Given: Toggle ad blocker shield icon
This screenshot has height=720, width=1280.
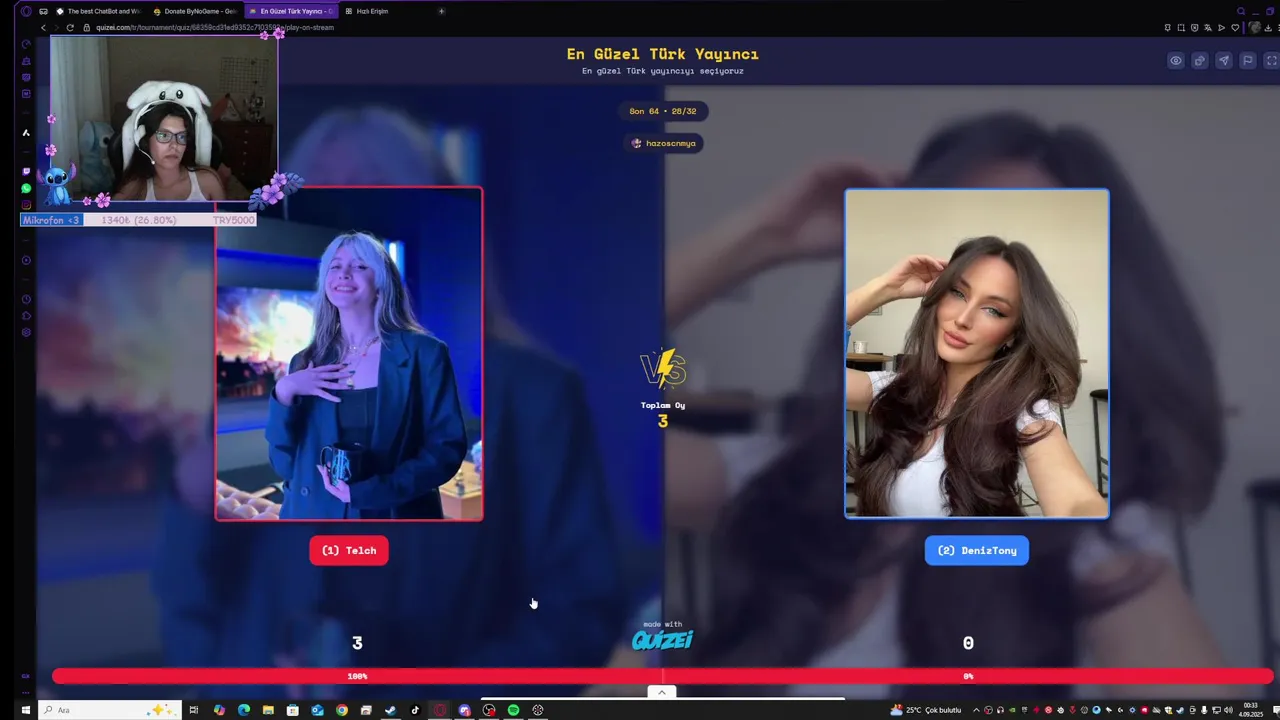Looking at the screenshot, I should [1194, 27].
